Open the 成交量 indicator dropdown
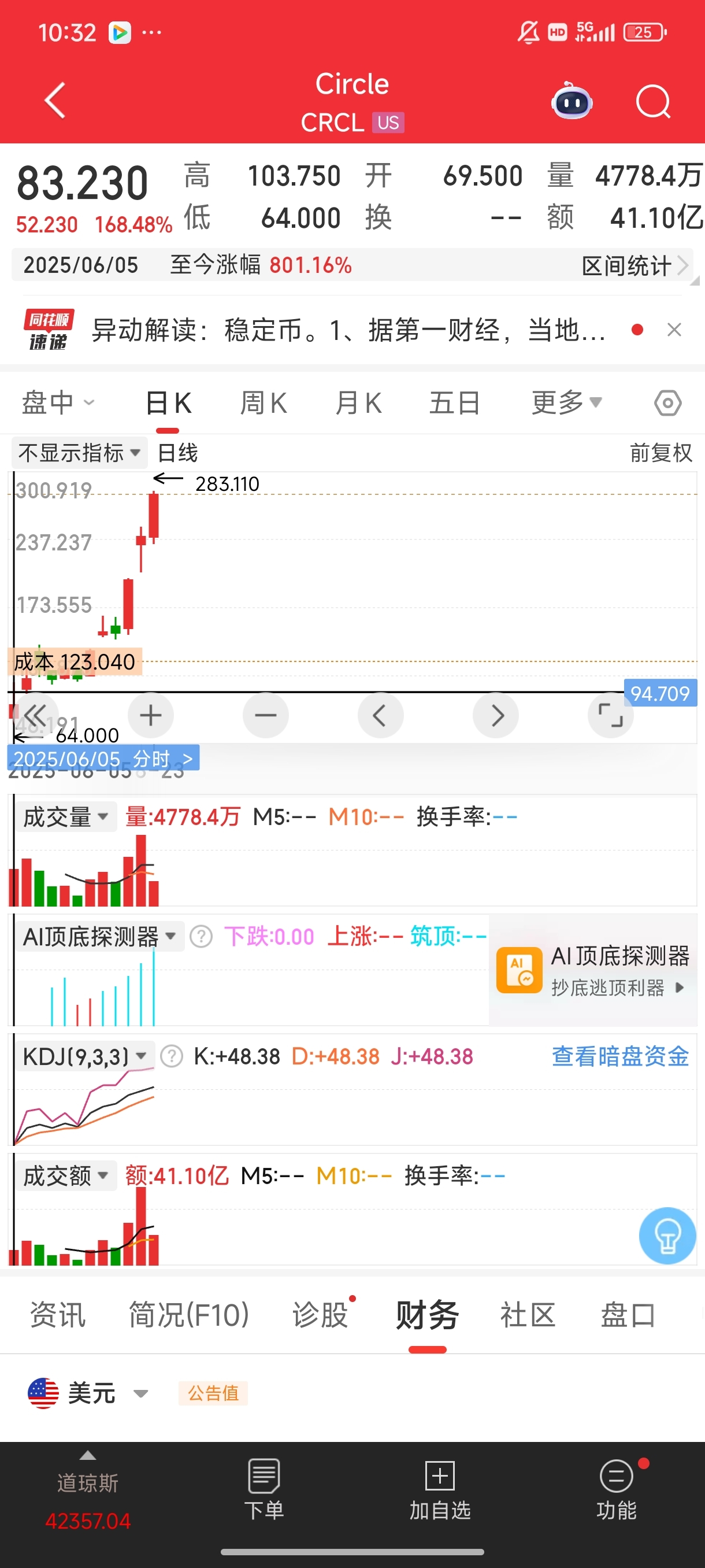The image size is (705, 1568). pyautogui.click(x=65, y=816)
